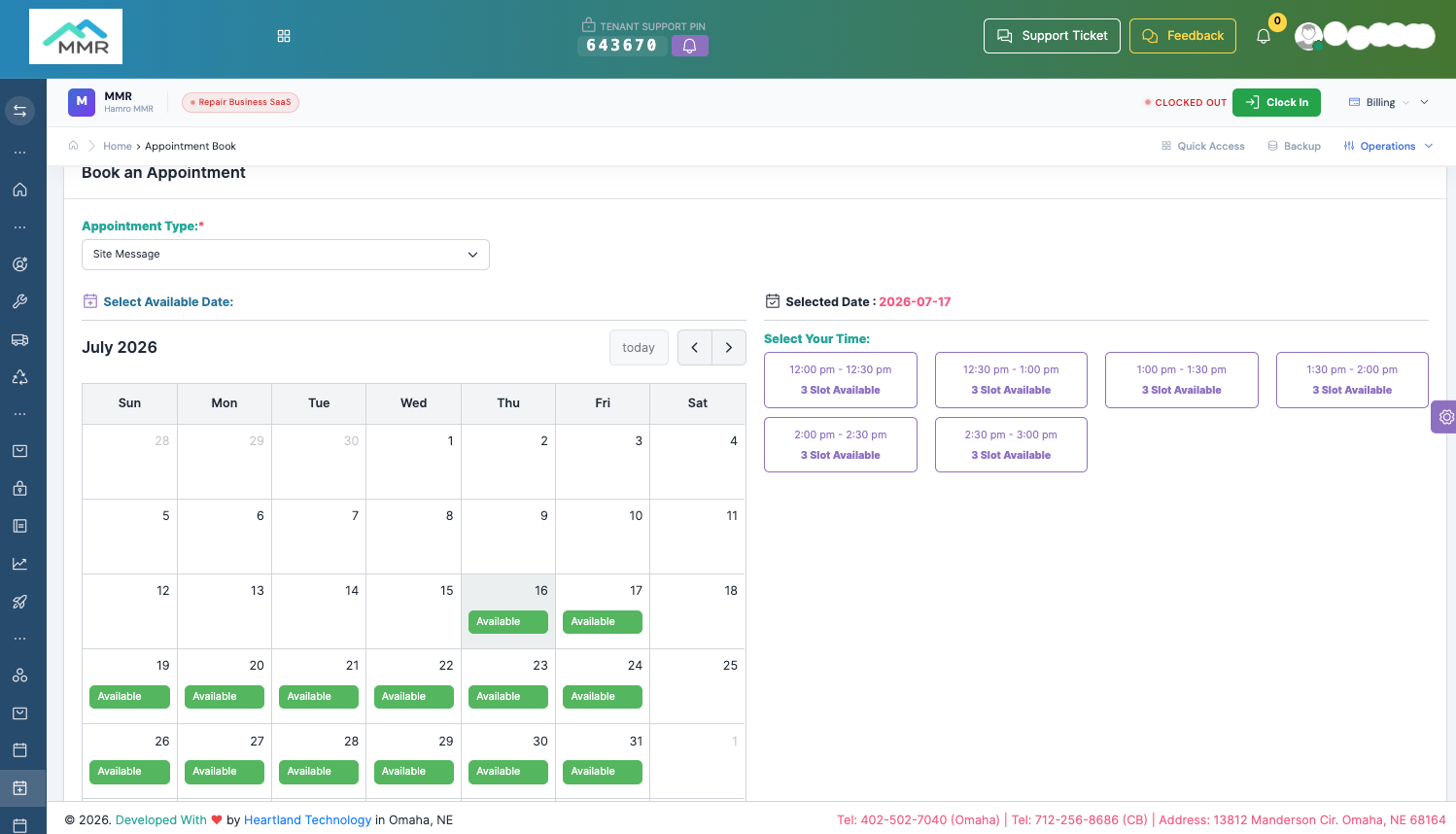The image size is (1456, 834).
Task: Open the user avatar profile menu
Action: (x=1309, y=36)
